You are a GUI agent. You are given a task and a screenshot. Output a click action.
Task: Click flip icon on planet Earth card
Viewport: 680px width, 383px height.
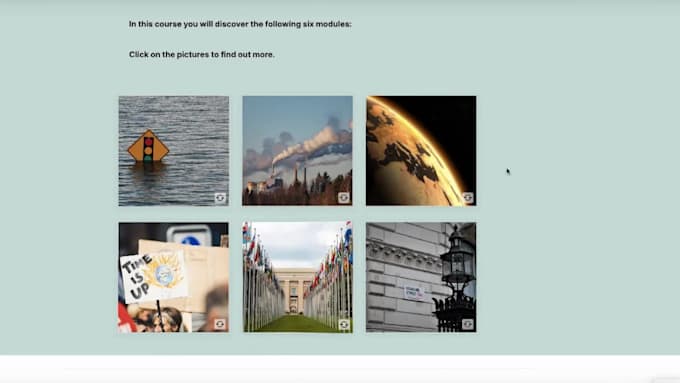coord(468,198)
